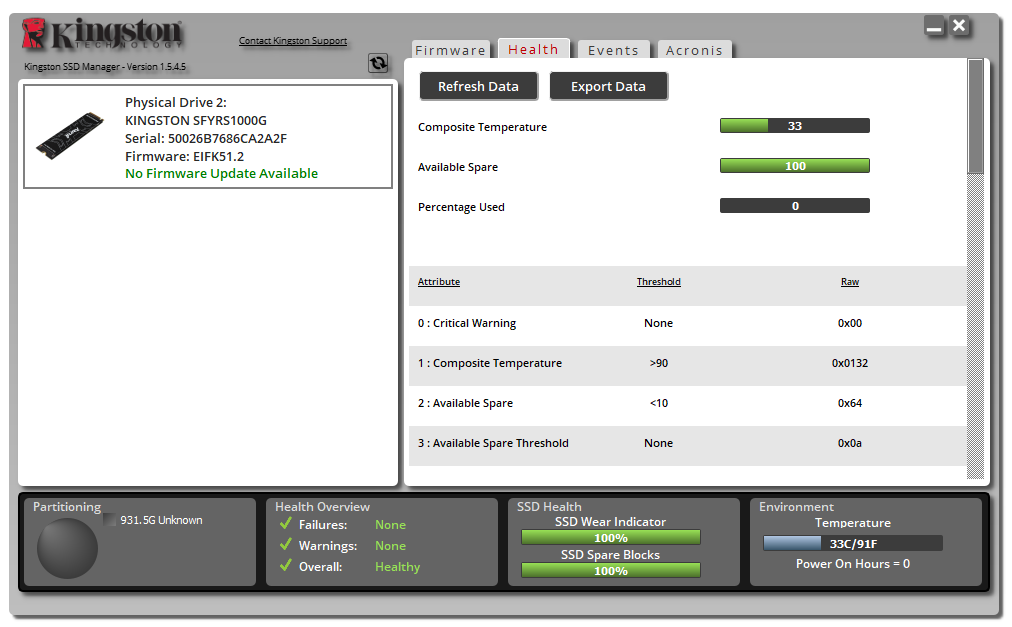Click the >90 threshold value
This screenshot has height=627, width=1012.
pyautogui.click(x=658, y=363)
